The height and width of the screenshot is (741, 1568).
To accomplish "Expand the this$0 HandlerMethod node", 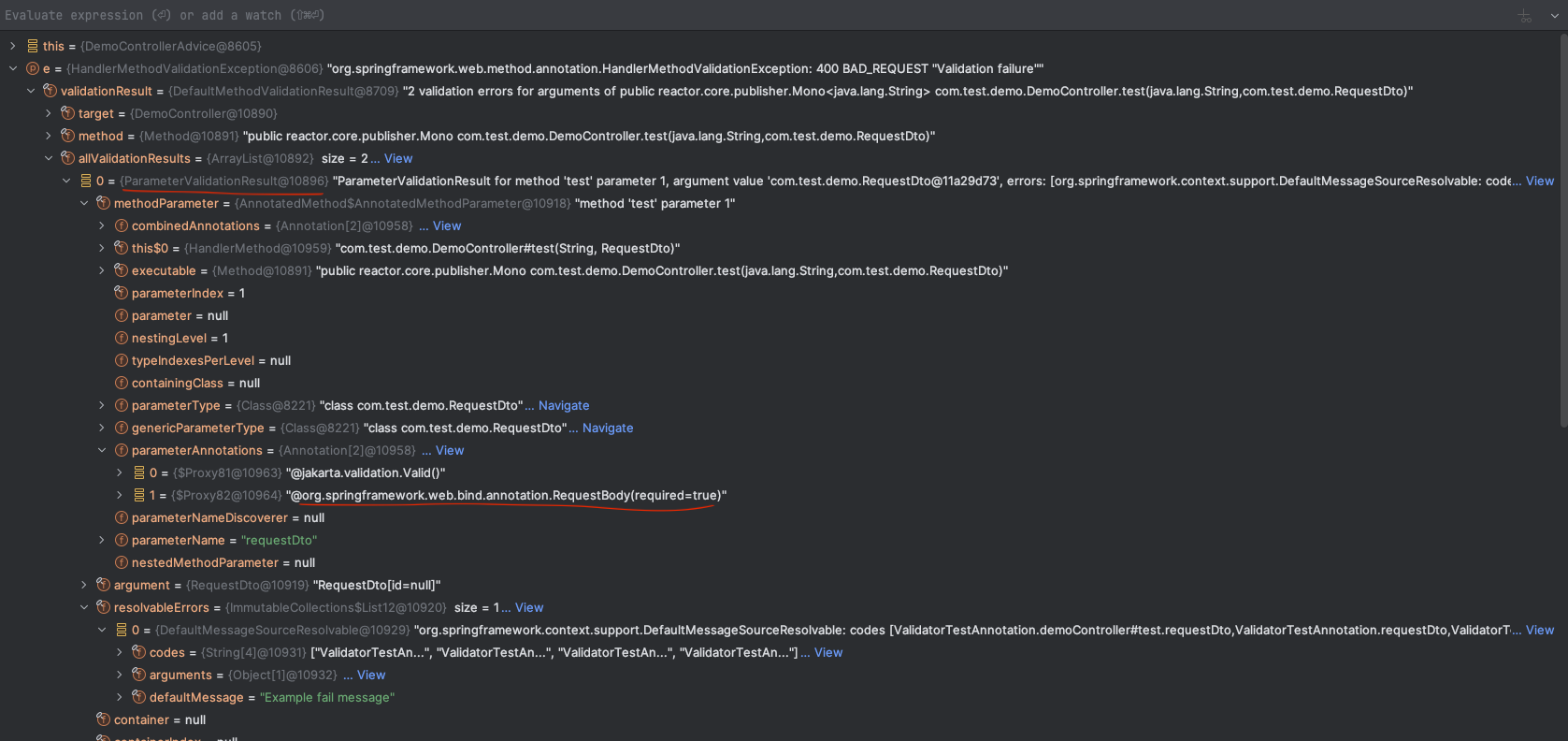I will click(x=102, y=248).
